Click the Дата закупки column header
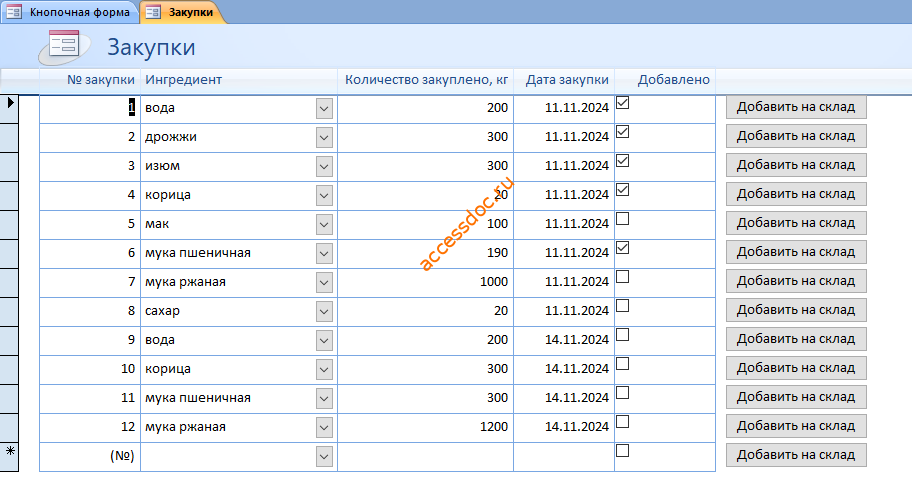 tap(567, 80)
